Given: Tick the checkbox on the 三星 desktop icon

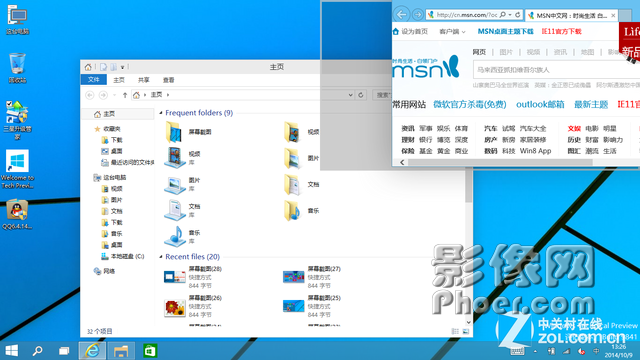Looking at the screenshot, I should click(9, 104).
